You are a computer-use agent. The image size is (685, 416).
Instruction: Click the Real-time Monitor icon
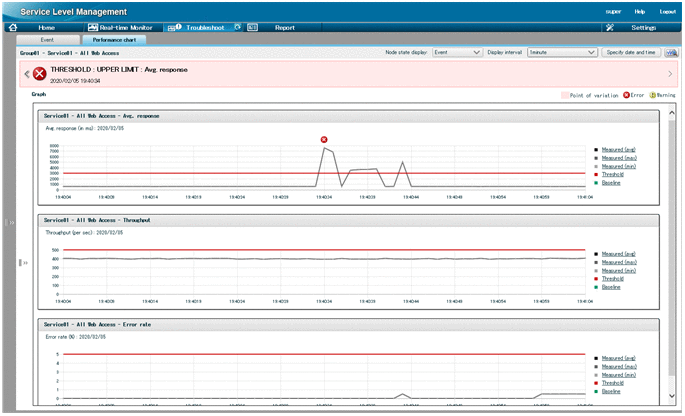click(93, 27)
